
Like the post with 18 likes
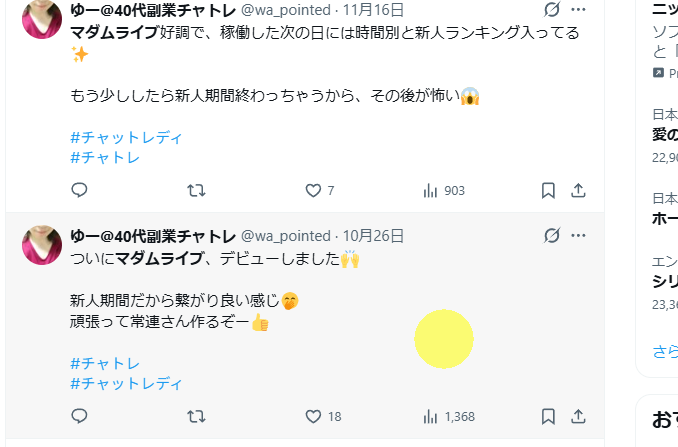click(x=313, y=416)
